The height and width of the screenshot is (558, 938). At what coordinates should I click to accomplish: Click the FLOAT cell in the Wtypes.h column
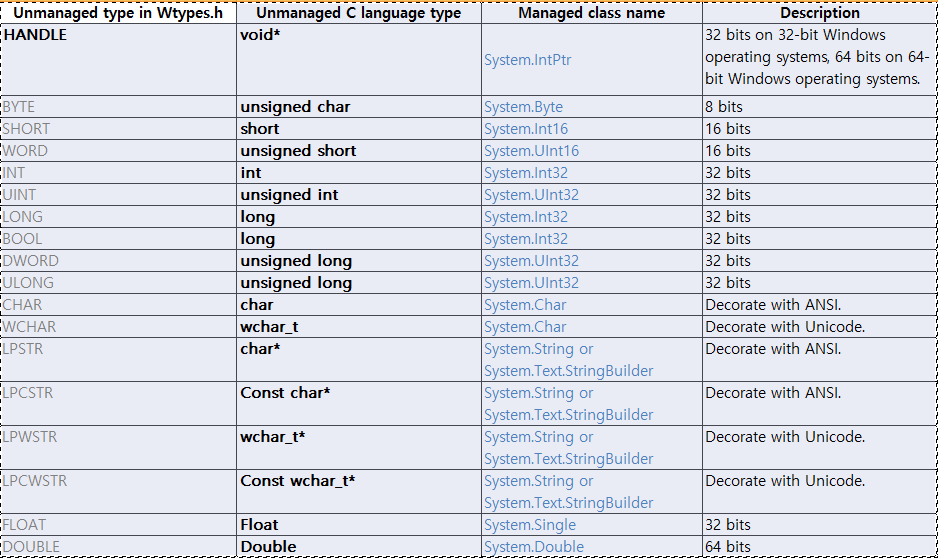click(118, 525)
